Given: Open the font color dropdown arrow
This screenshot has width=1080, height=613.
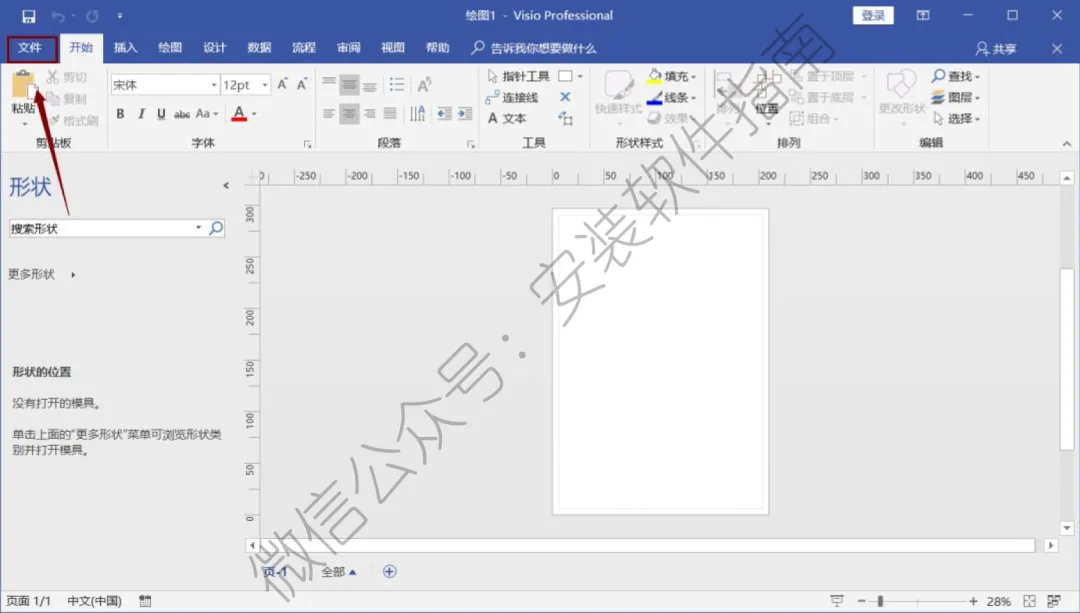Looking at the screenshot, I should tap(255, 114).
